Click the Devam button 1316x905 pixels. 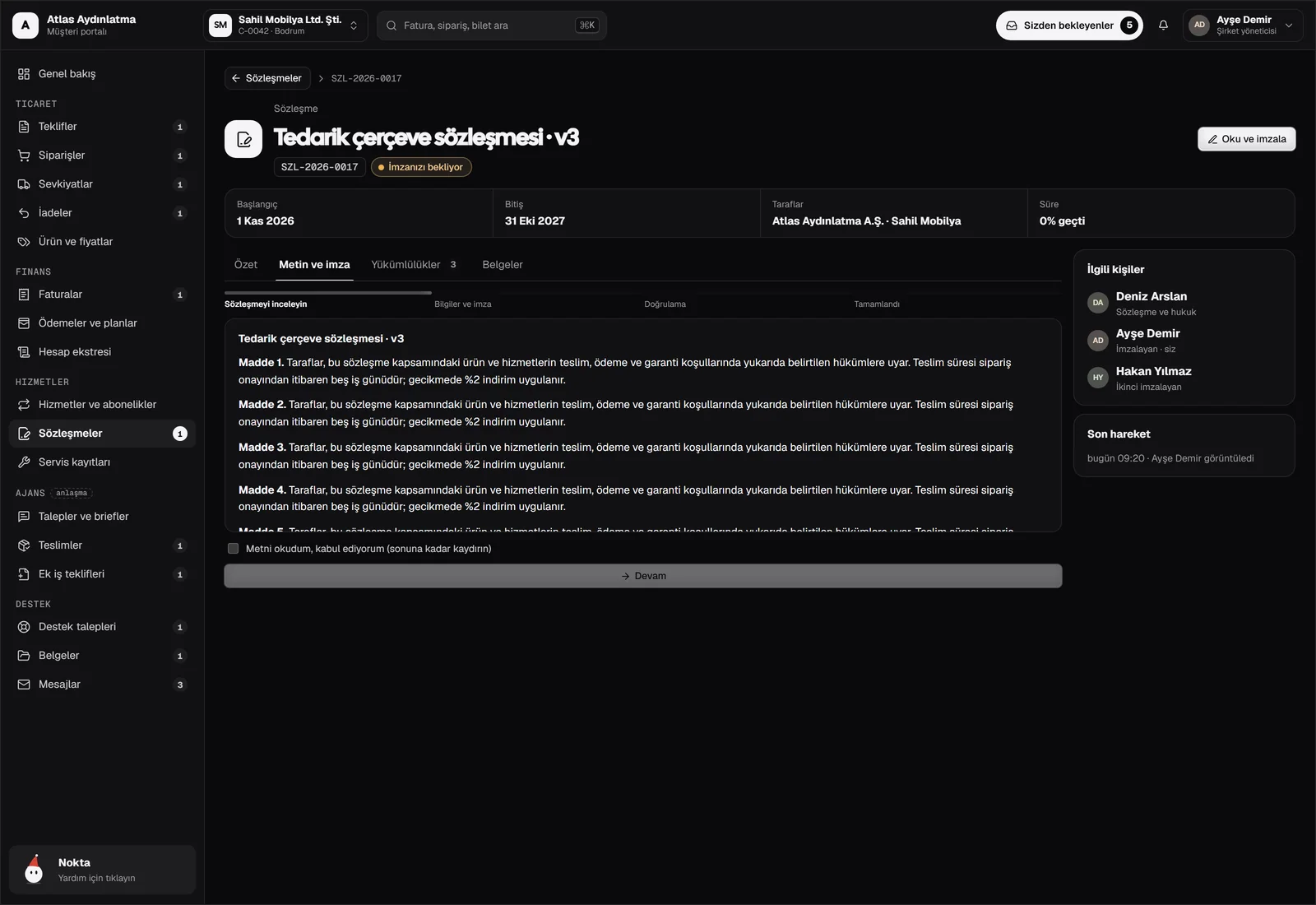pos(643,576)
